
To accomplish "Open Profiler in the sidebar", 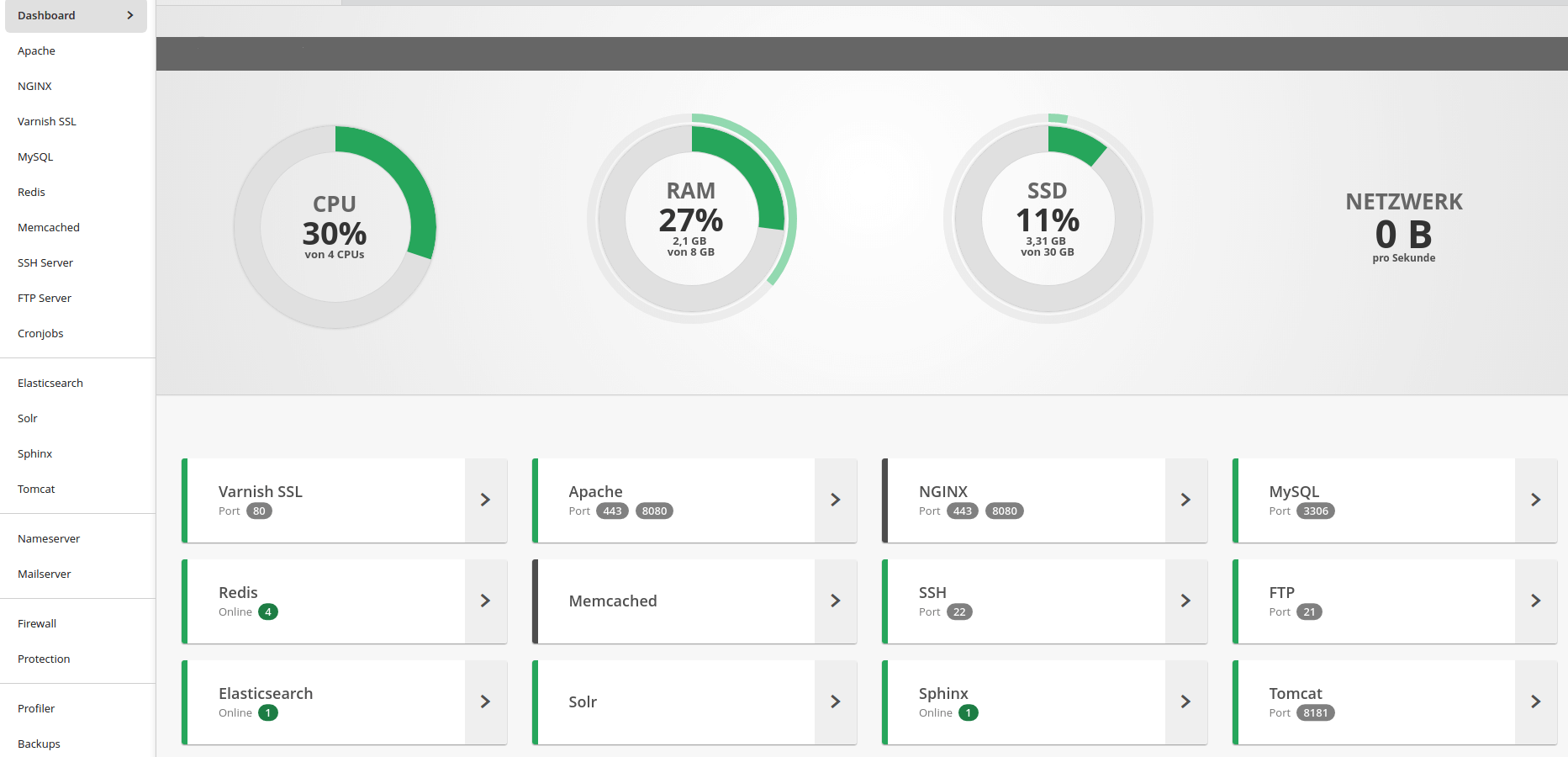I will [x=36, y=708].
